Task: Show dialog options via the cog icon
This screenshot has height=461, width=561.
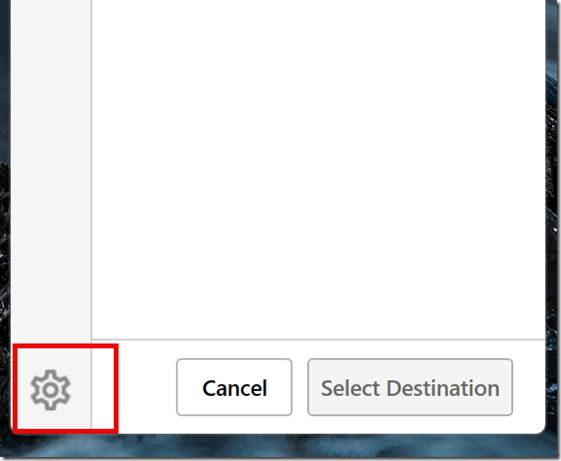Action: (x=50, y=390)
